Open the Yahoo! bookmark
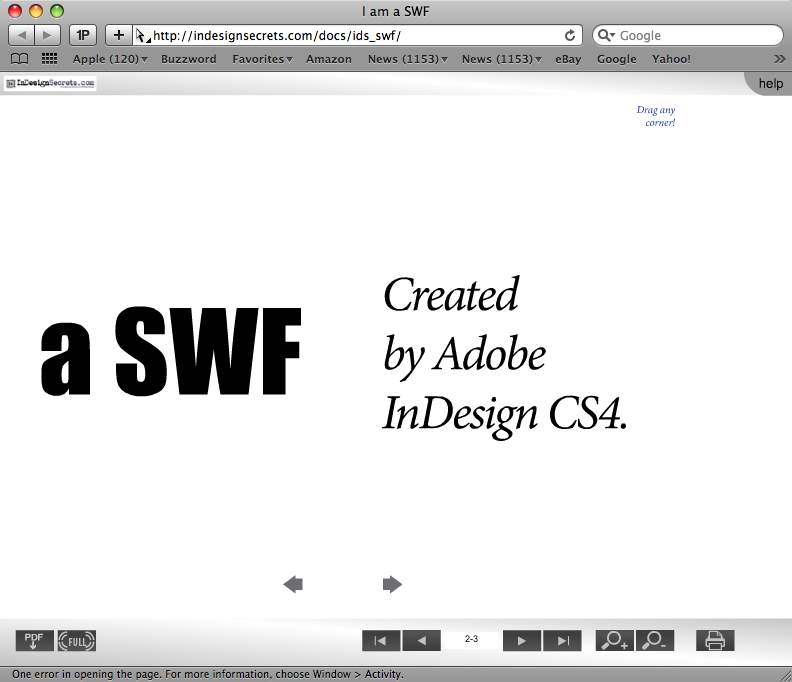Viewport: 792px width, 682px height. (x=671, y=59)
